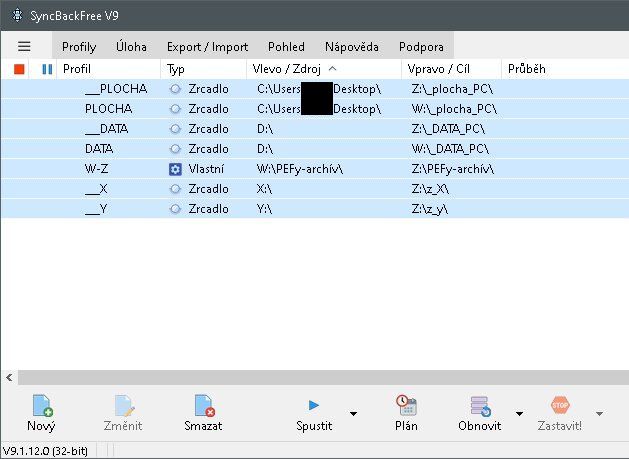Open the Profily menu
Screen dimensions: 629x459
coord(79,47)
